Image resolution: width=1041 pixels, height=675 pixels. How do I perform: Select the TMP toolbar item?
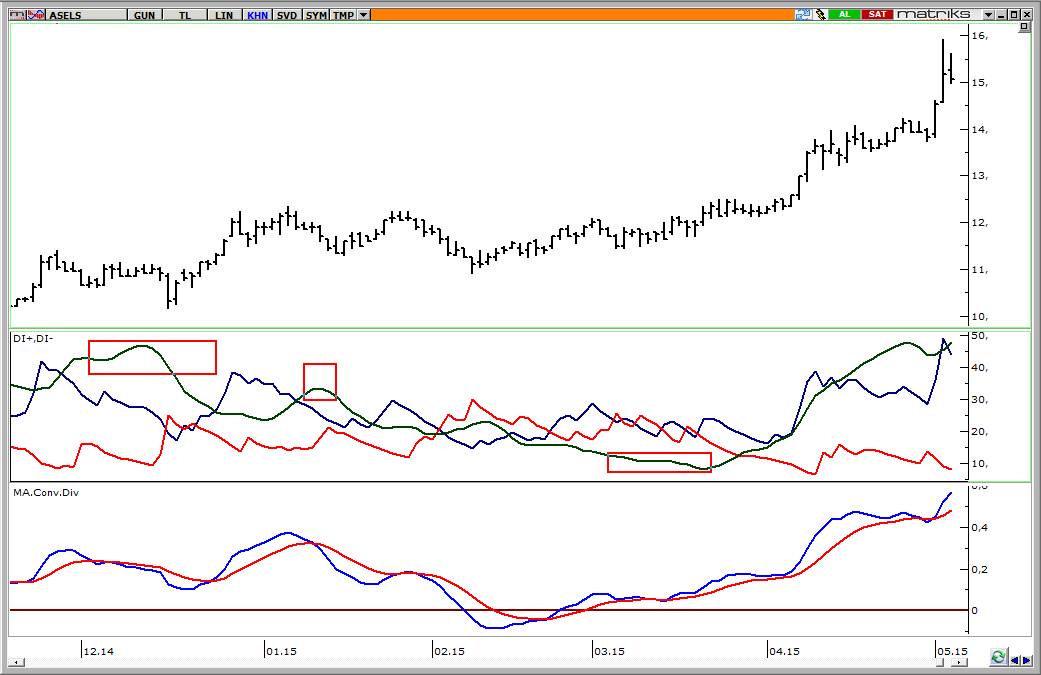pyautogui.click(x=343, y=15)
